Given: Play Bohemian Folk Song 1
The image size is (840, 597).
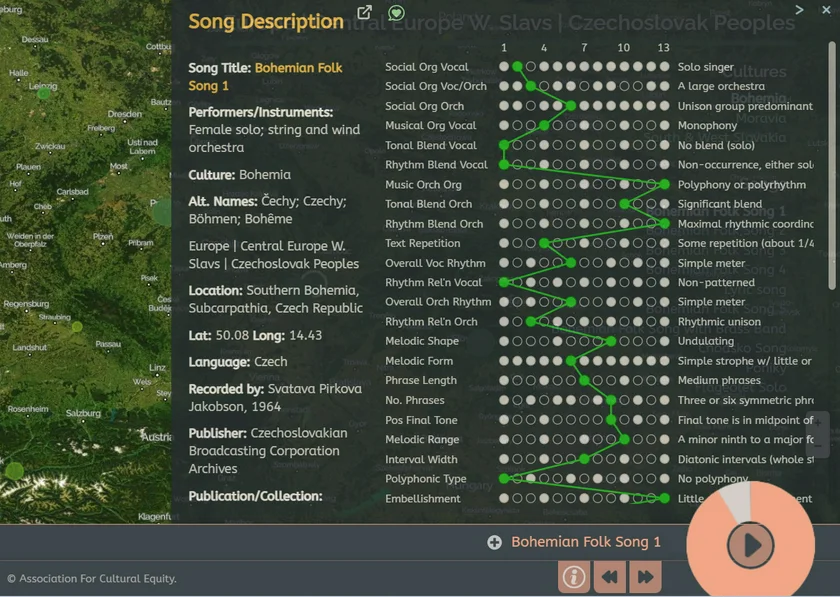Looking at the screenshot, I should (x=750, y=545).
